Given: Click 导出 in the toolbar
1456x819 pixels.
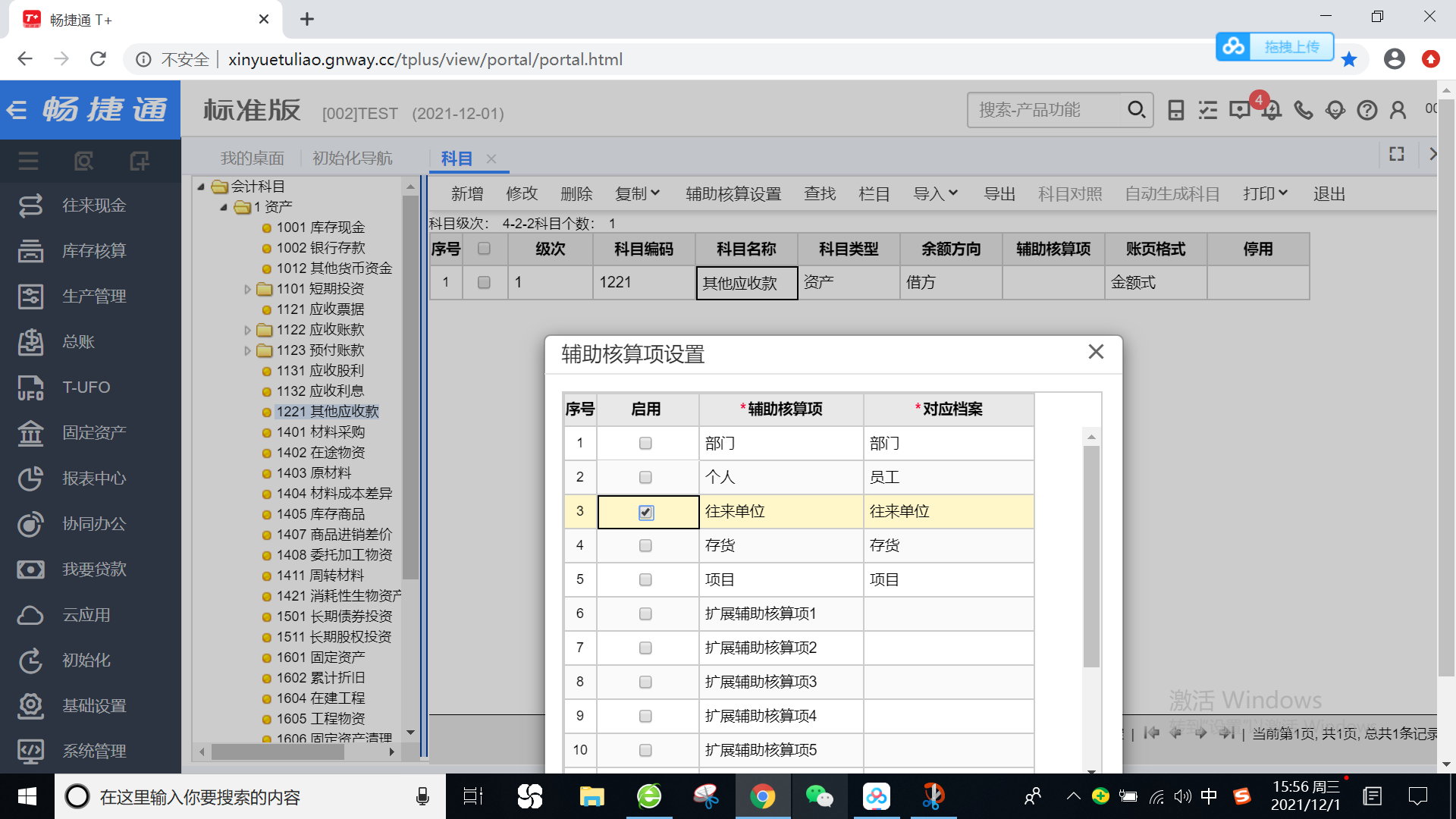Looking at the screenshot, I should 999,194.
